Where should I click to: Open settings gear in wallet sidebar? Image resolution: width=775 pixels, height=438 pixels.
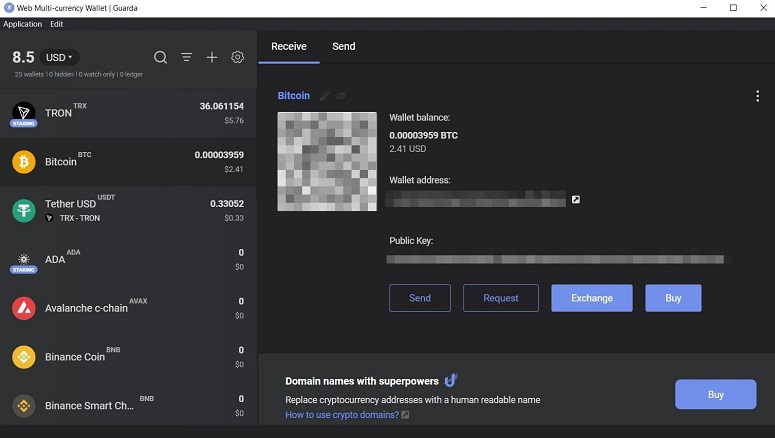(238, 58)
